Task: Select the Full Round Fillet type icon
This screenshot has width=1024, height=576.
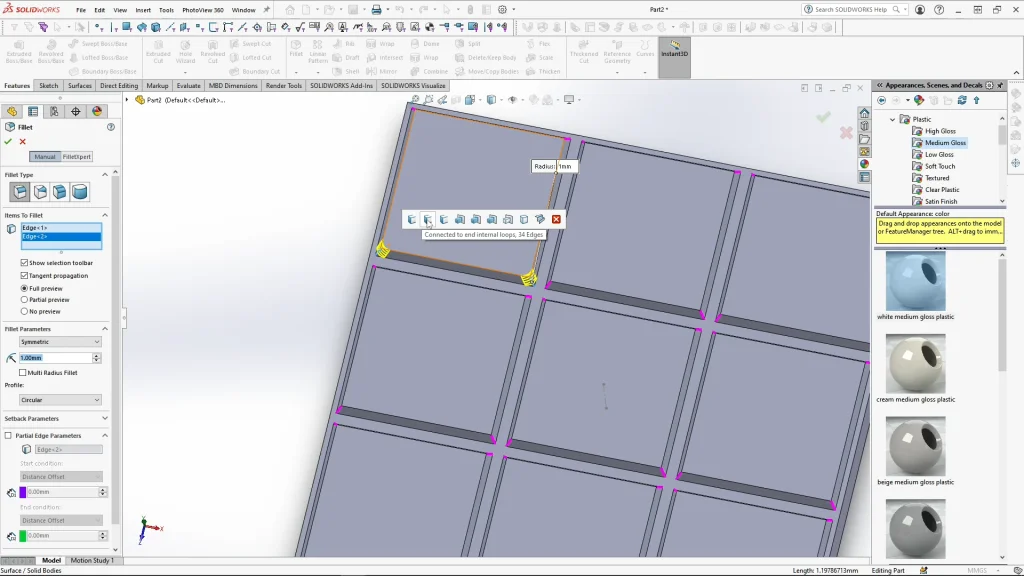Action: 80,192
